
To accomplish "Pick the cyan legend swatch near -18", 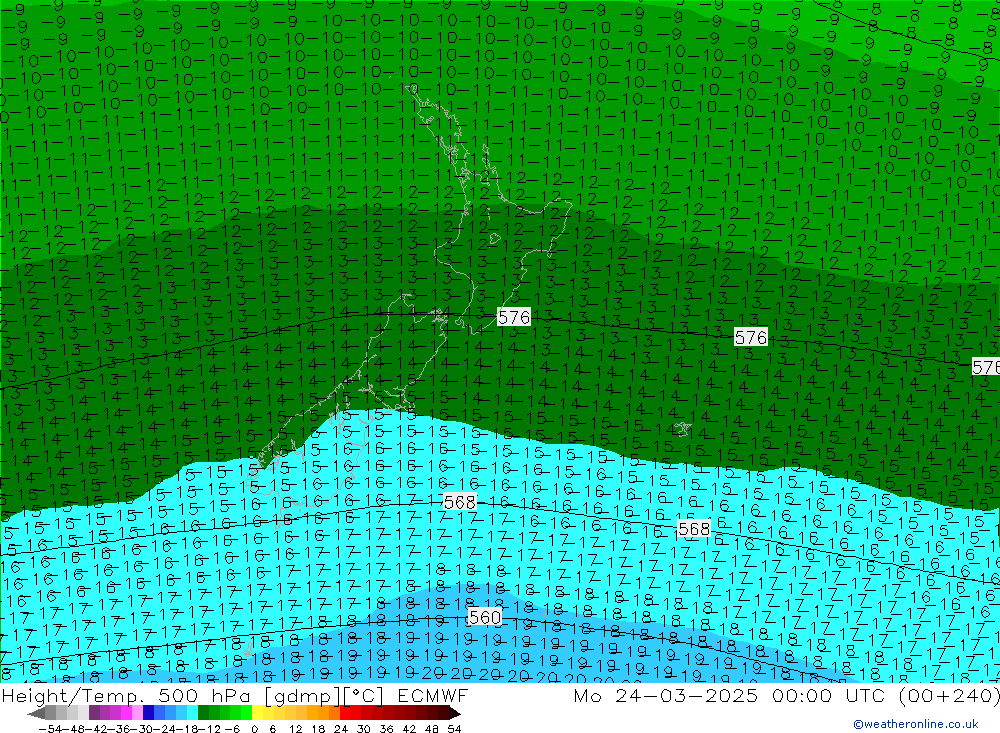I will pos(192,713).
